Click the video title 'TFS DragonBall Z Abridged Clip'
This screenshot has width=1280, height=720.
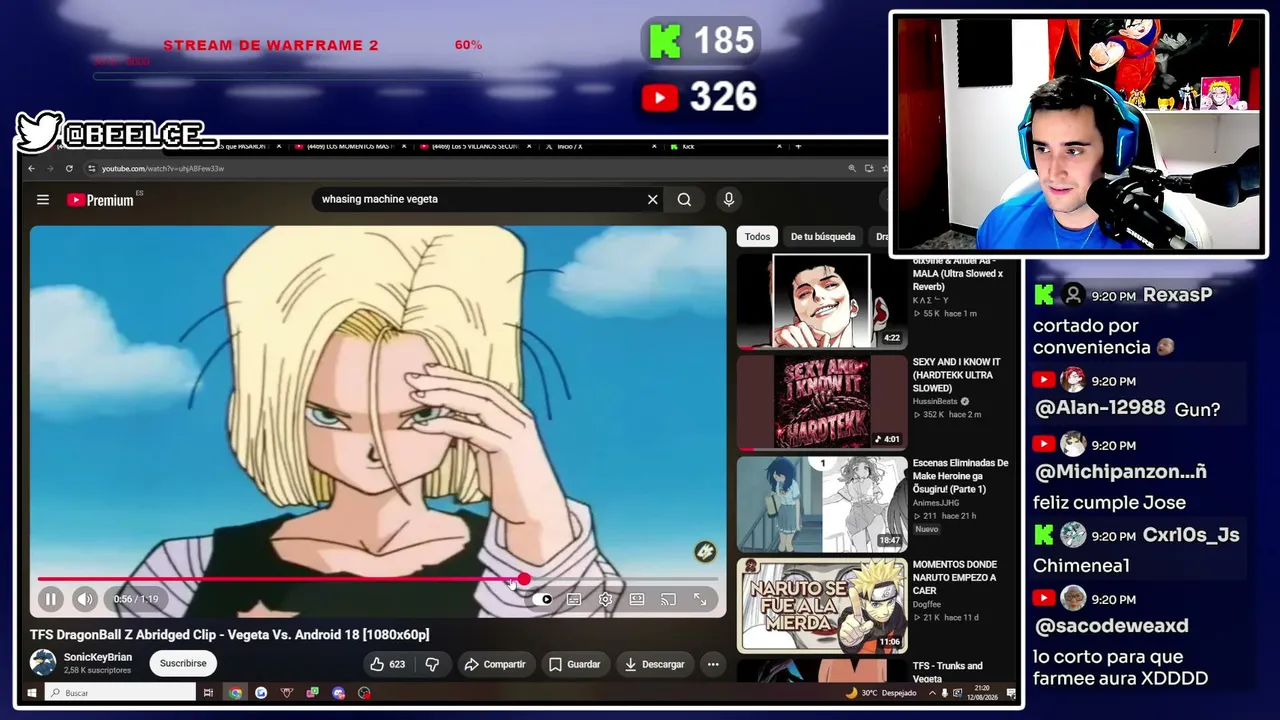click(x=229, y=634)
